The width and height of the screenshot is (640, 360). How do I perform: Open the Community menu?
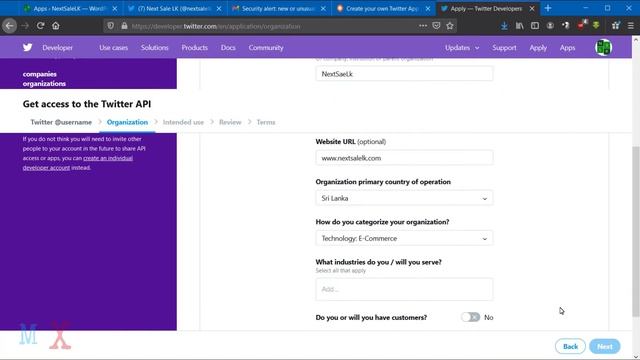[266, 48]
